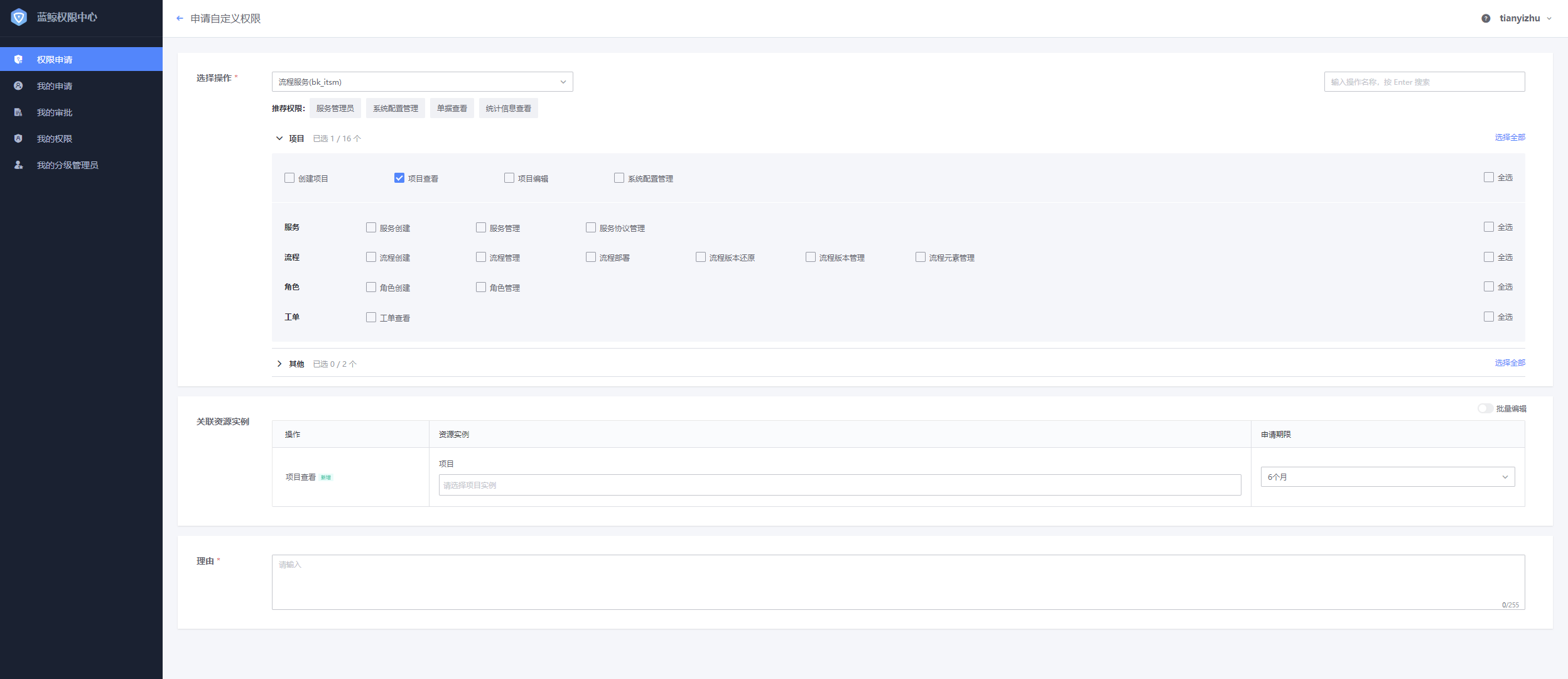Click the back arrow beside 申请自定义权限

(180, 18)
